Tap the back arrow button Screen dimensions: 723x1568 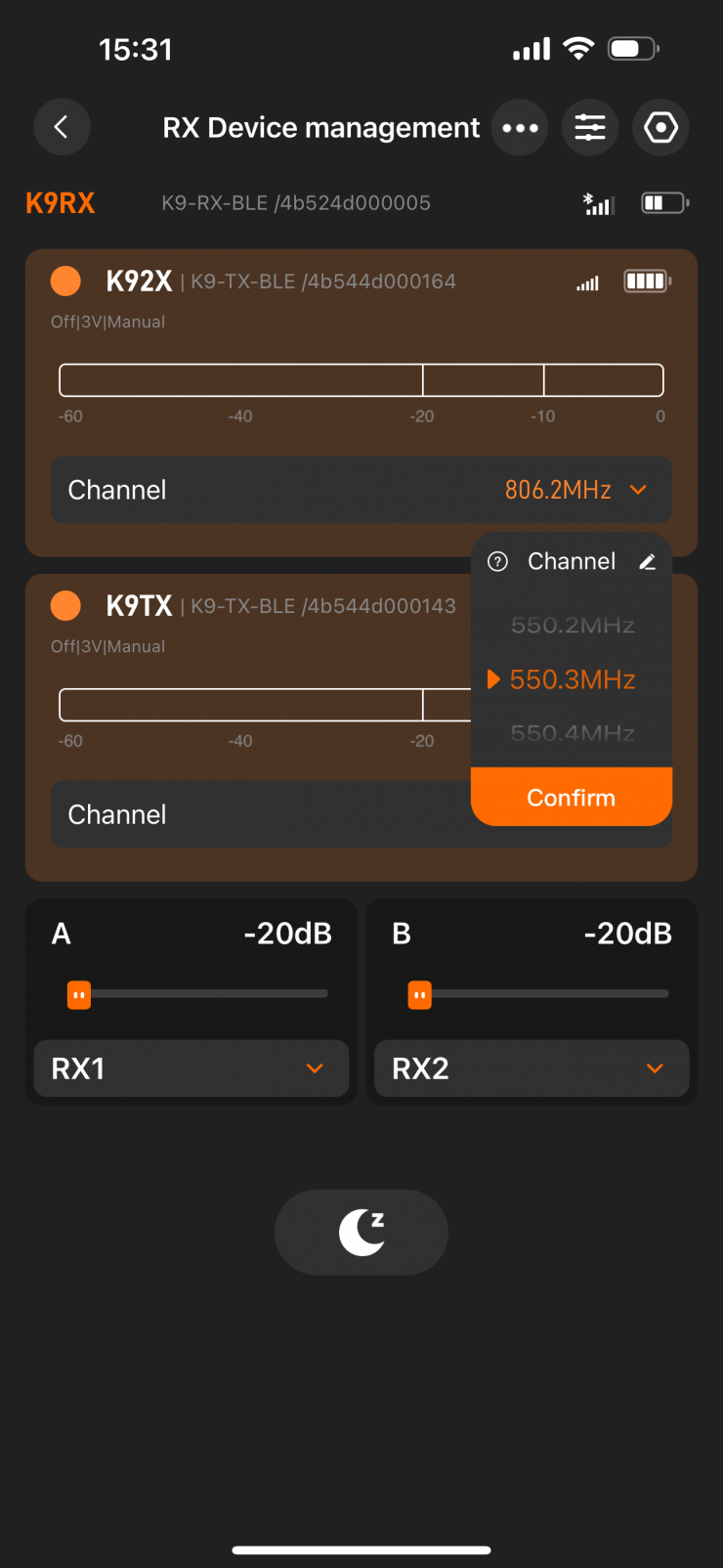[62, 127]
